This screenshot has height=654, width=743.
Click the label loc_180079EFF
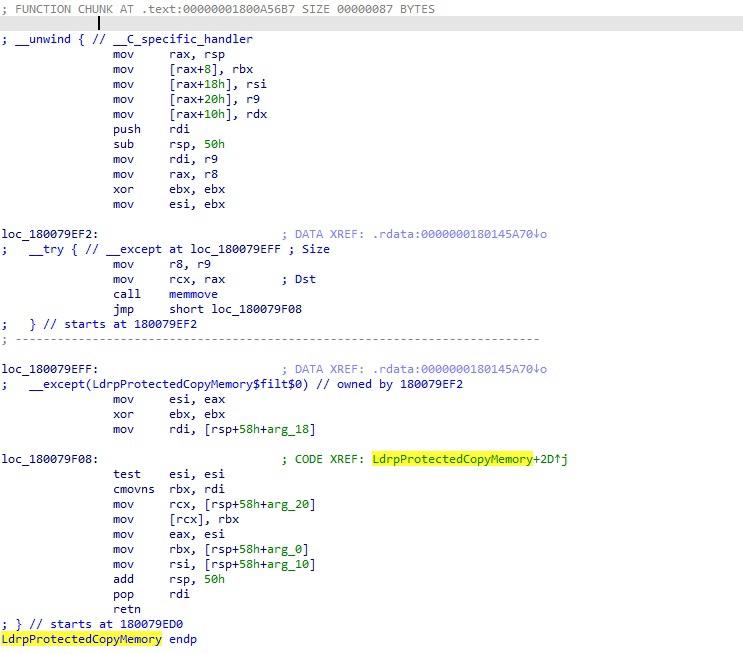50,369
